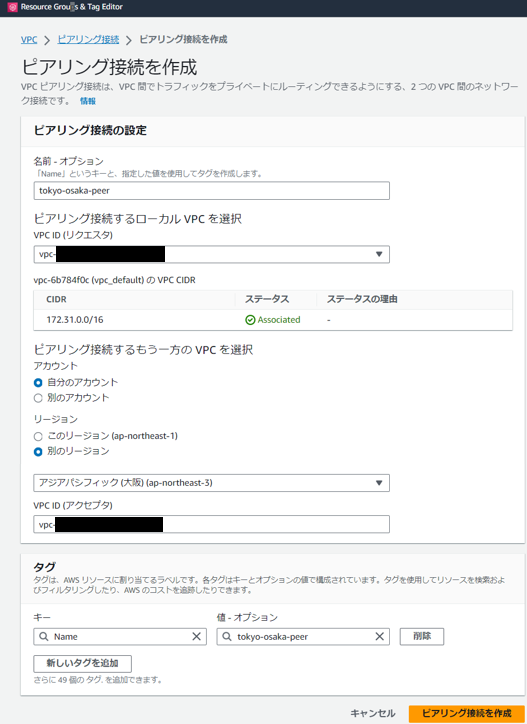Click the tag key Name search field
Viewport: 527px width, 724px height.
(x=120, y=637)
